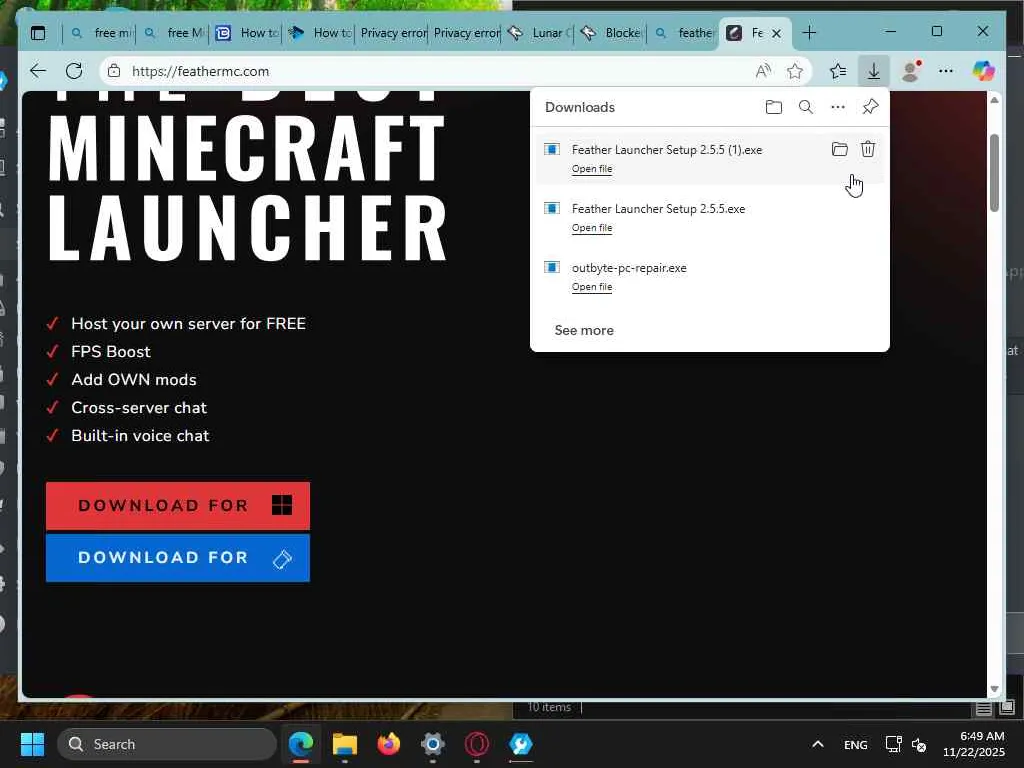Delete Feather Launcher Setup 2.5.5 (1).exe download
Screen dimensions: 1024x768
[x=867, y=150]
